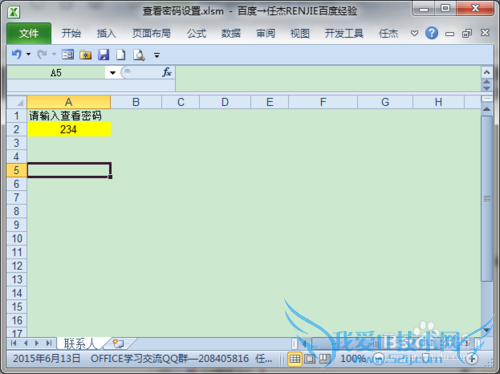This screenshot has width=500, height=374.
Task: Click the Redo arrow icon
Action: click(x=42, y=54)
